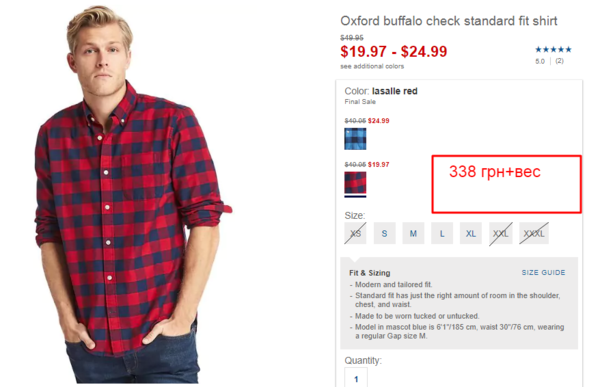Click the $24.99 blue color price label
Screen dimensions: 600x387
pos(378,121)
